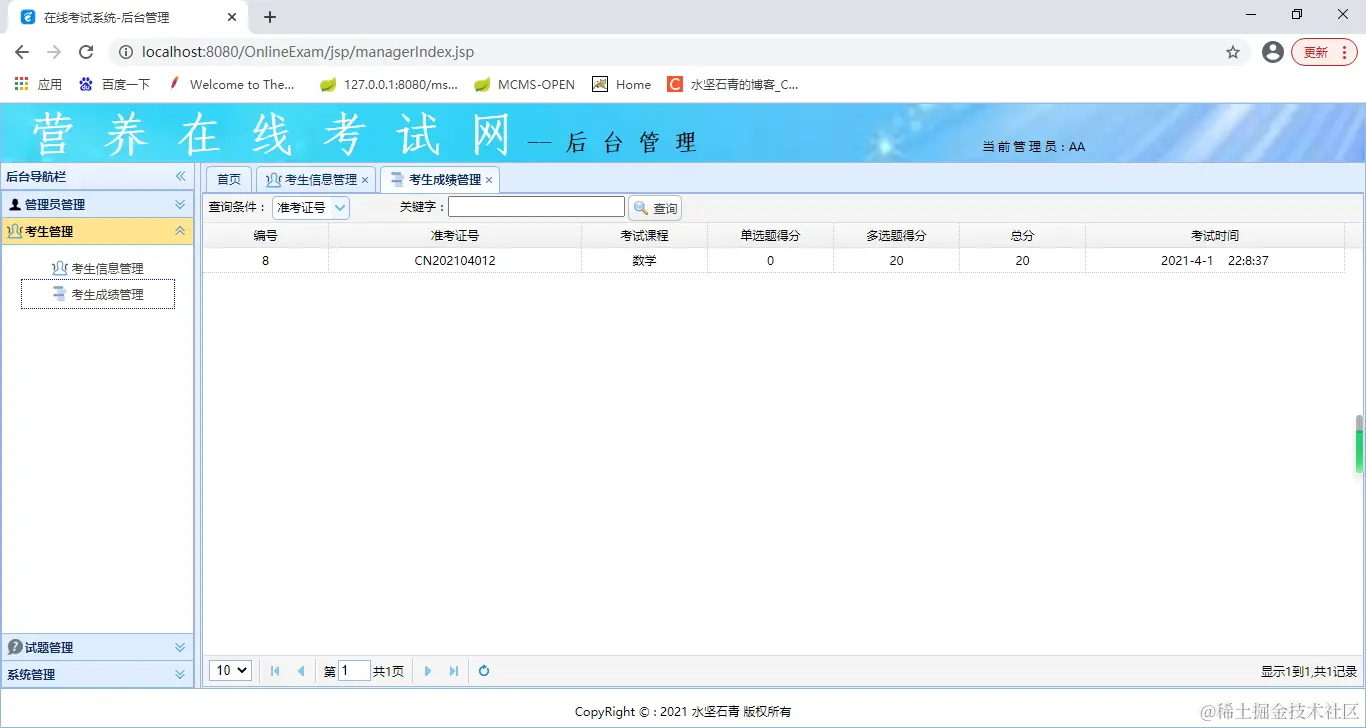Open the page size dropdown showing 10
1366x728 pixels.
tap(229, 671)
